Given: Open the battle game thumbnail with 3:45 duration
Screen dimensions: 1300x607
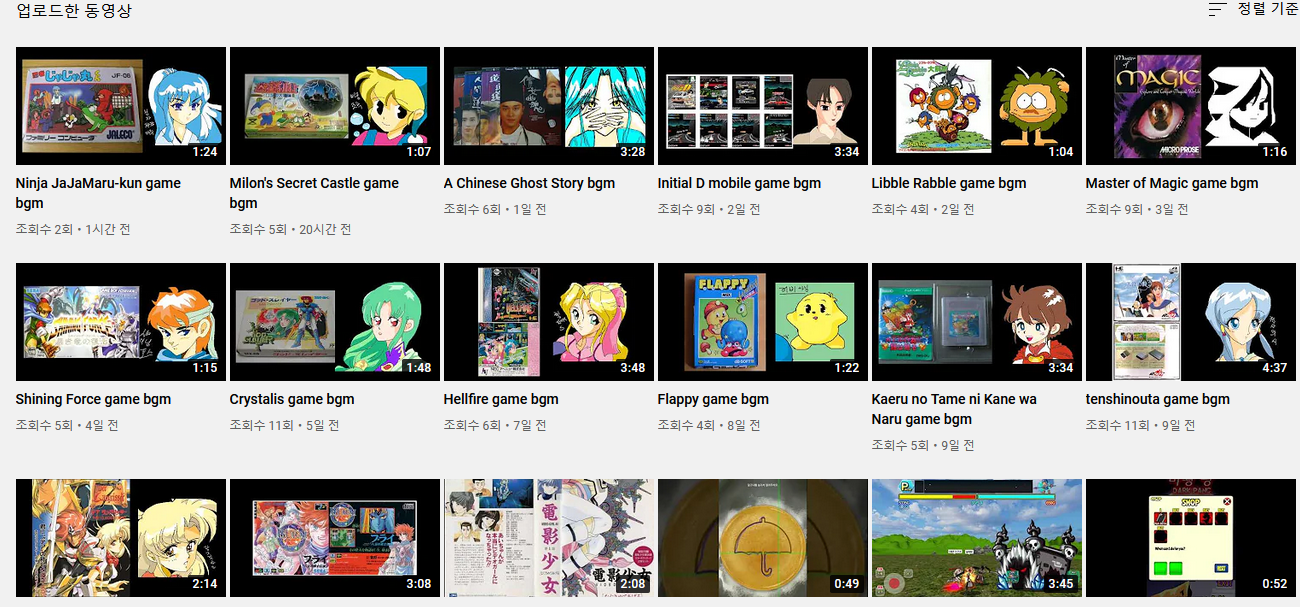Looking at the screenshot, I should [977, 538].
